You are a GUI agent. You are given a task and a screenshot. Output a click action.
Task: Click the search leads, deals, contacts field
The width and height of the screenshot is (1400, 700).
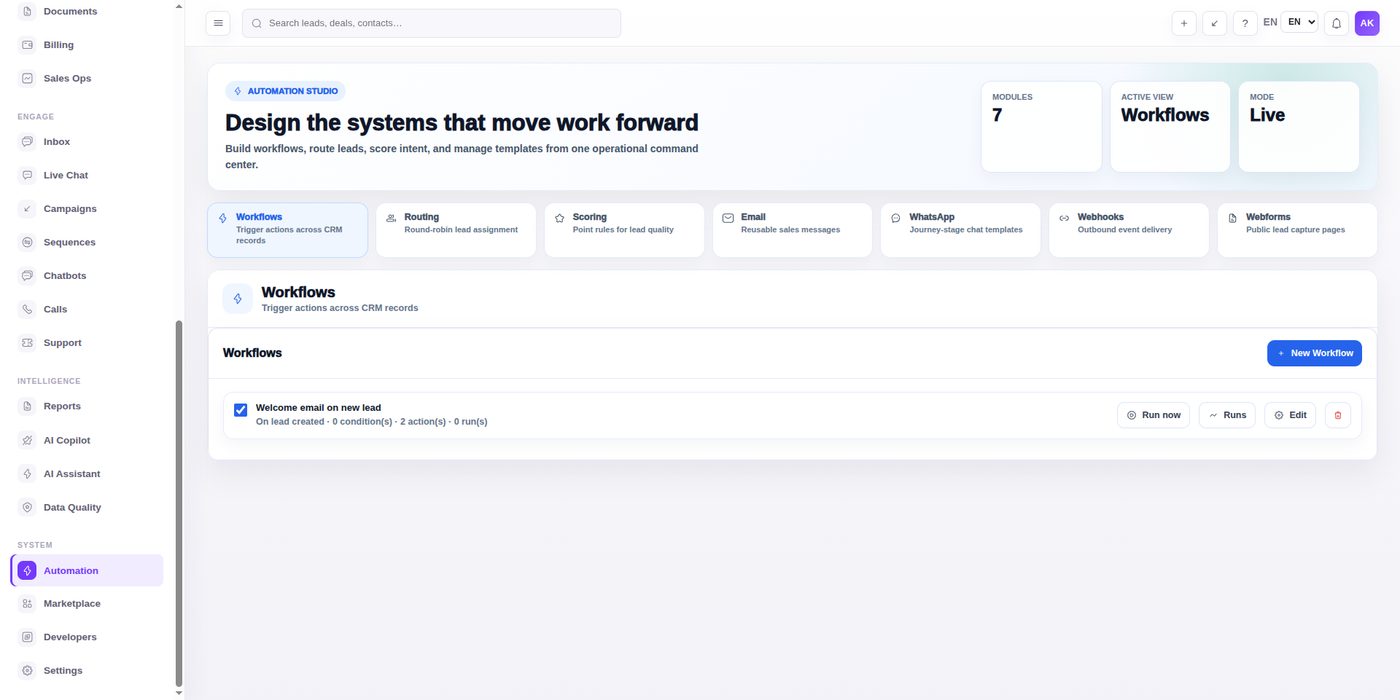(x=431, y=23)
